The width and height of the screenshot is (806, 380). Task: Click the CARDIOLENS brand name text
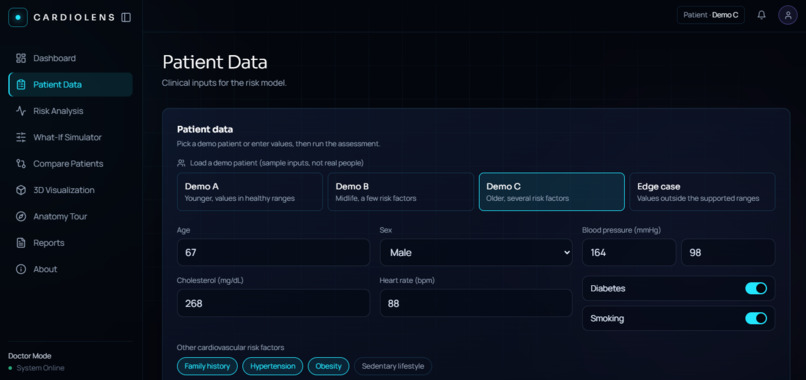coord(74,17)
